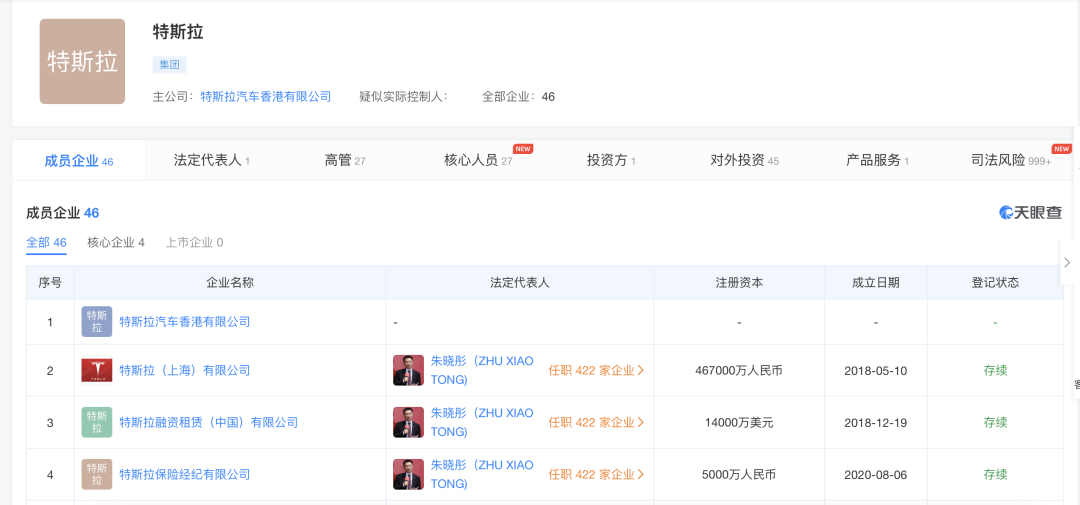Select the 对外投资 tab
The height and width of the screenshot is (505, 1080).
tap(745, 161)
